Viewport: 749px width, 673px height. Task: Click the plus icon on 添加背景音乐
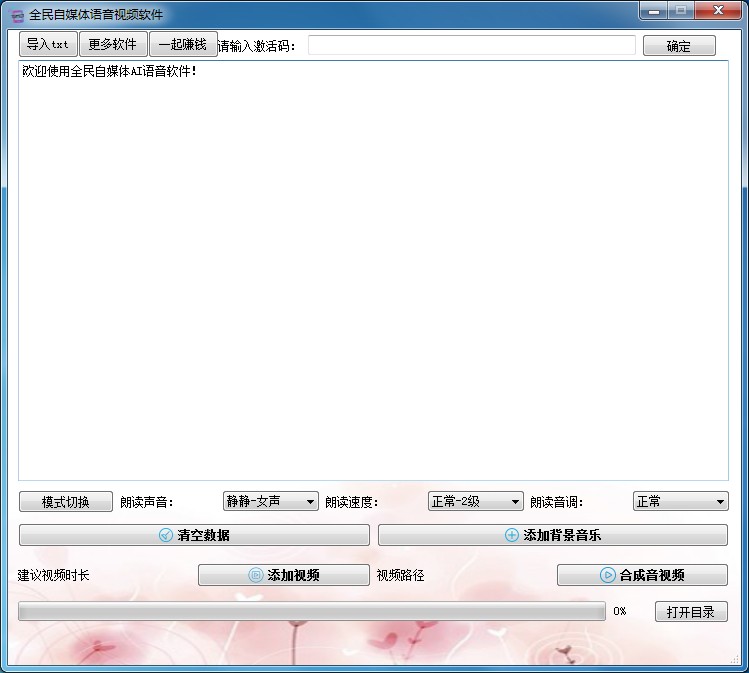click(512, 535)
